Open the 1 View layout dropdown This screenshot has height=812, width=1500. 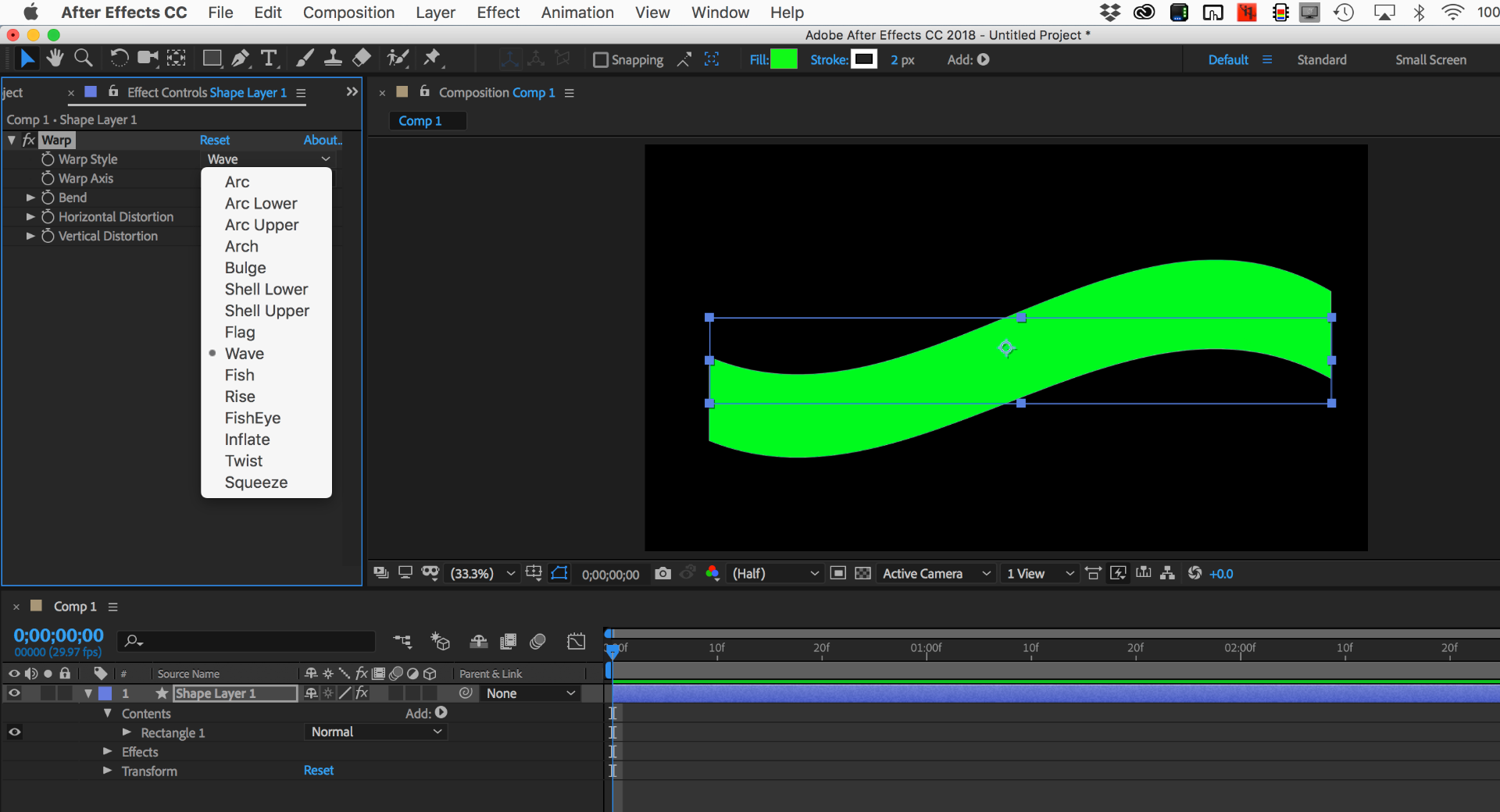[1039, 574]
